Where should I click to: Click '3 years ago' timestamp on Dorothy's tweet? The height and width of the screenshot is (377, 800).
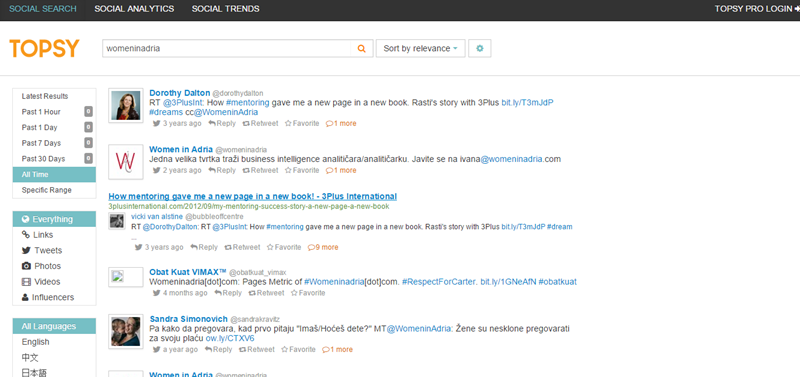[182, 123]
